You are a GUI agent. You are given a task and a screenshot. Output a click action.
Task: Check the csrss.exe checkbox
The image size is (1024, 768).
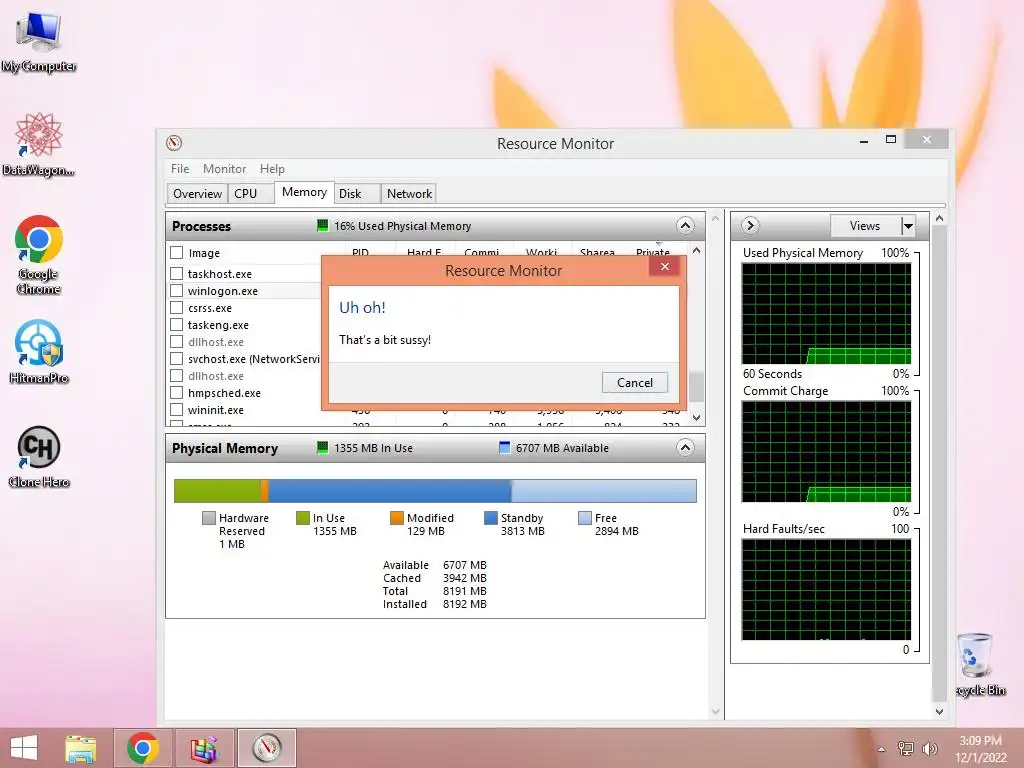coord(176,308)
